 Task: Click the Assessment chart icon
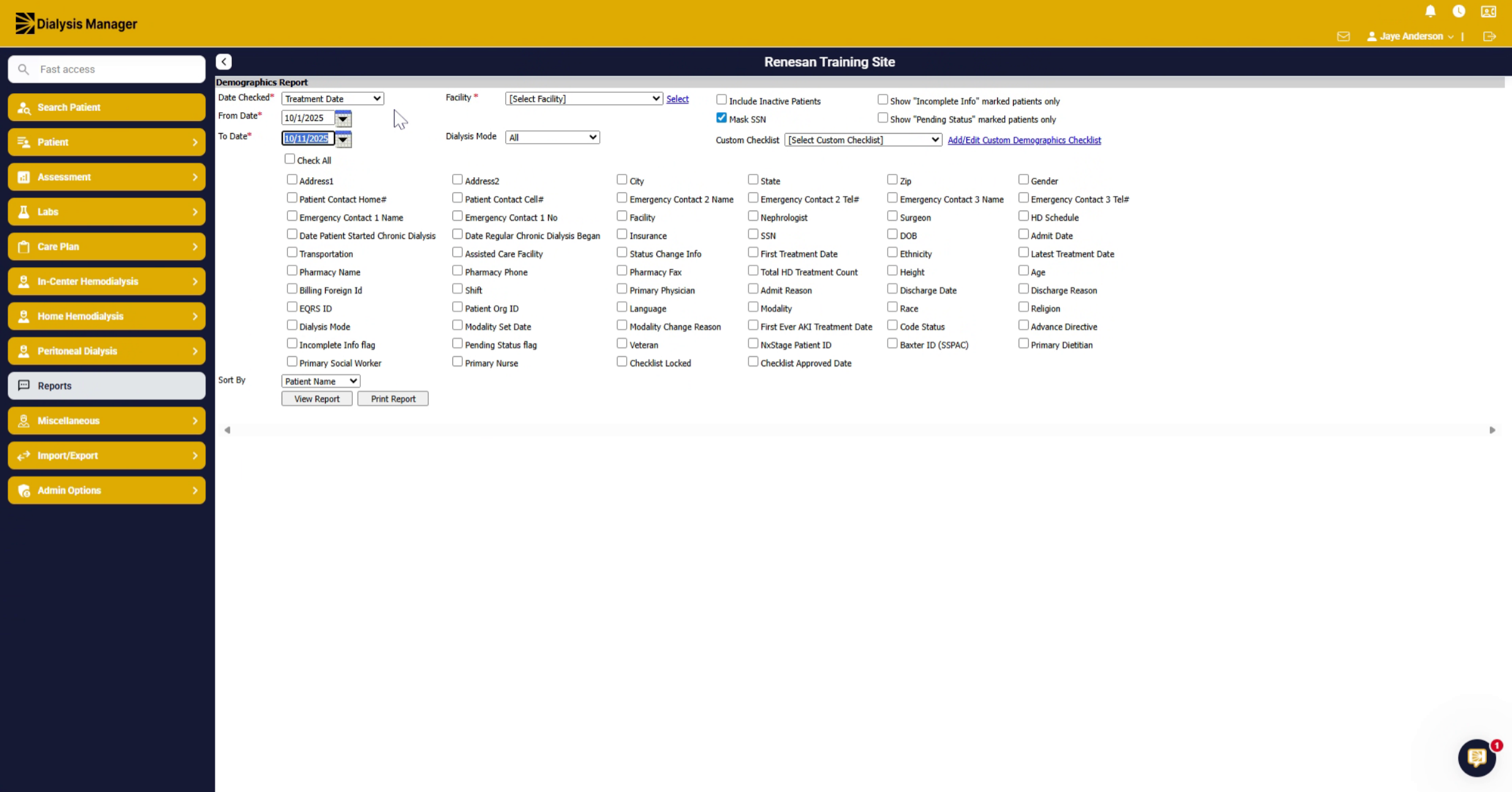pyautogui.click(x=24, y=177)
